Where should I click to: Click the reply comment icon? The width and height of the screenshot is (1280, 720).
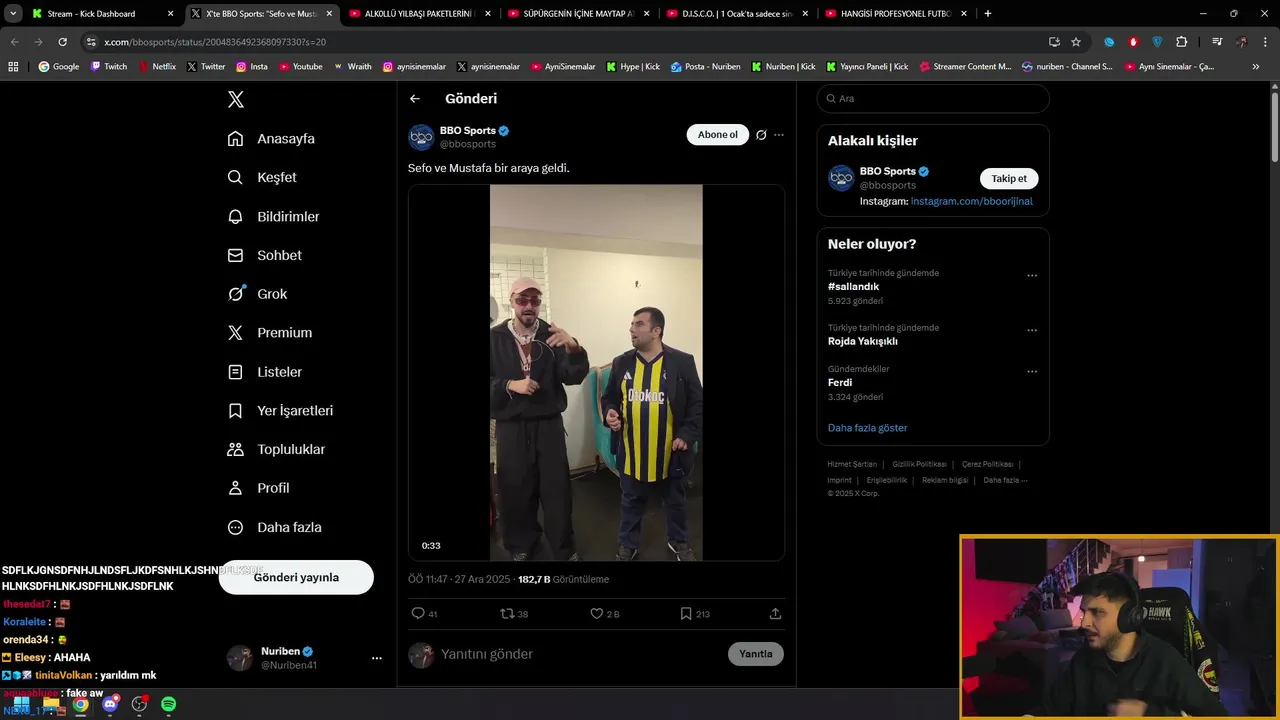point(418,613)
